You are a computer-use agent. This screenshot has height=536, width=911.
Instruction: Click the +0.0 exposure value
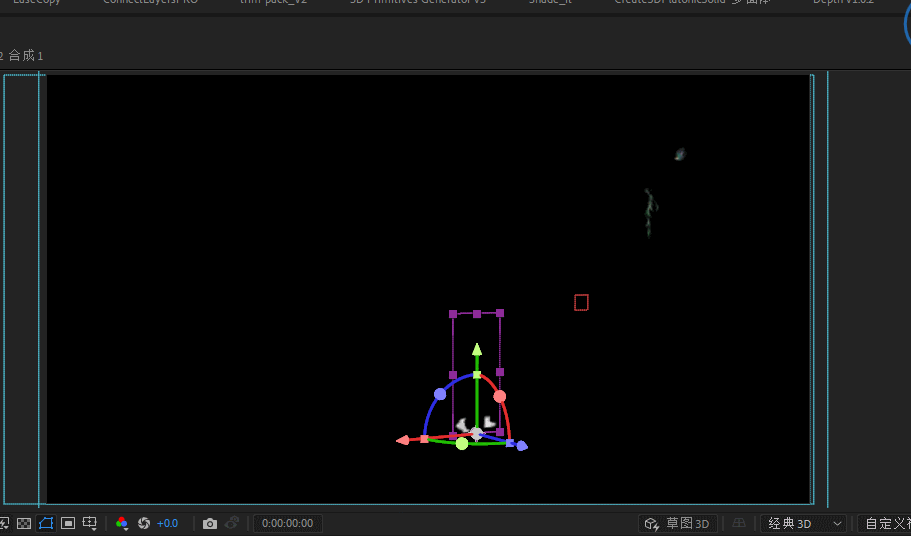click(x=167, y=523)
